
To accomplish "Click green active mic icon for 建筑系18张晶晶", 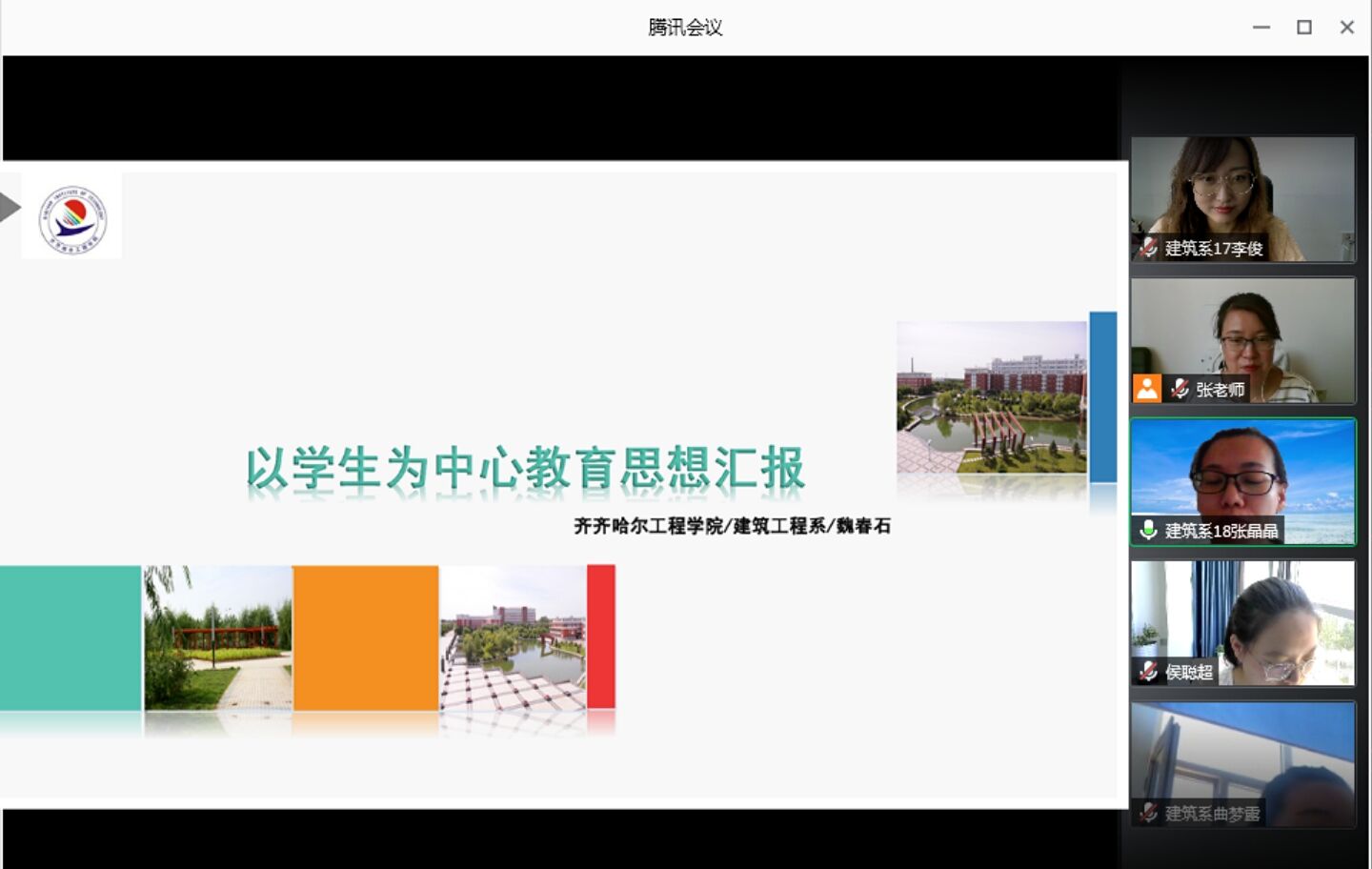I will pos(1148,530).
